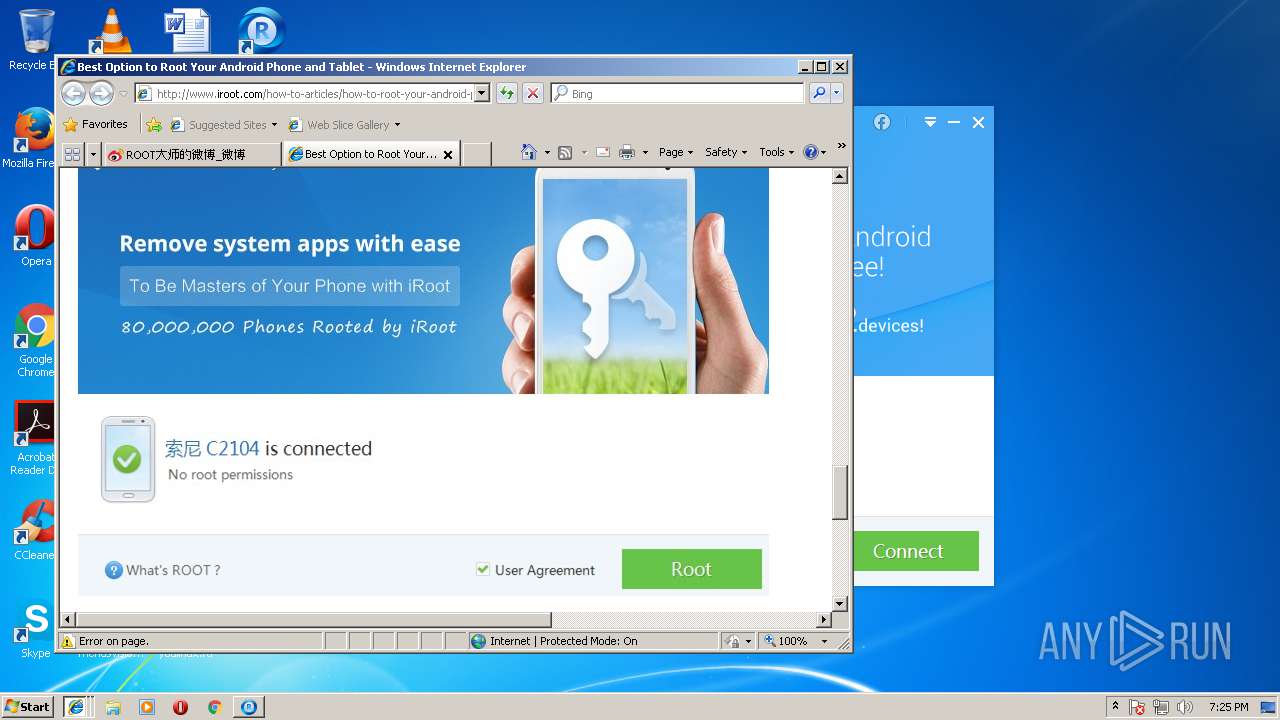Expand search provider dropdown arrow
Viewport: 1280px width, 720px height.
(837, 93)
